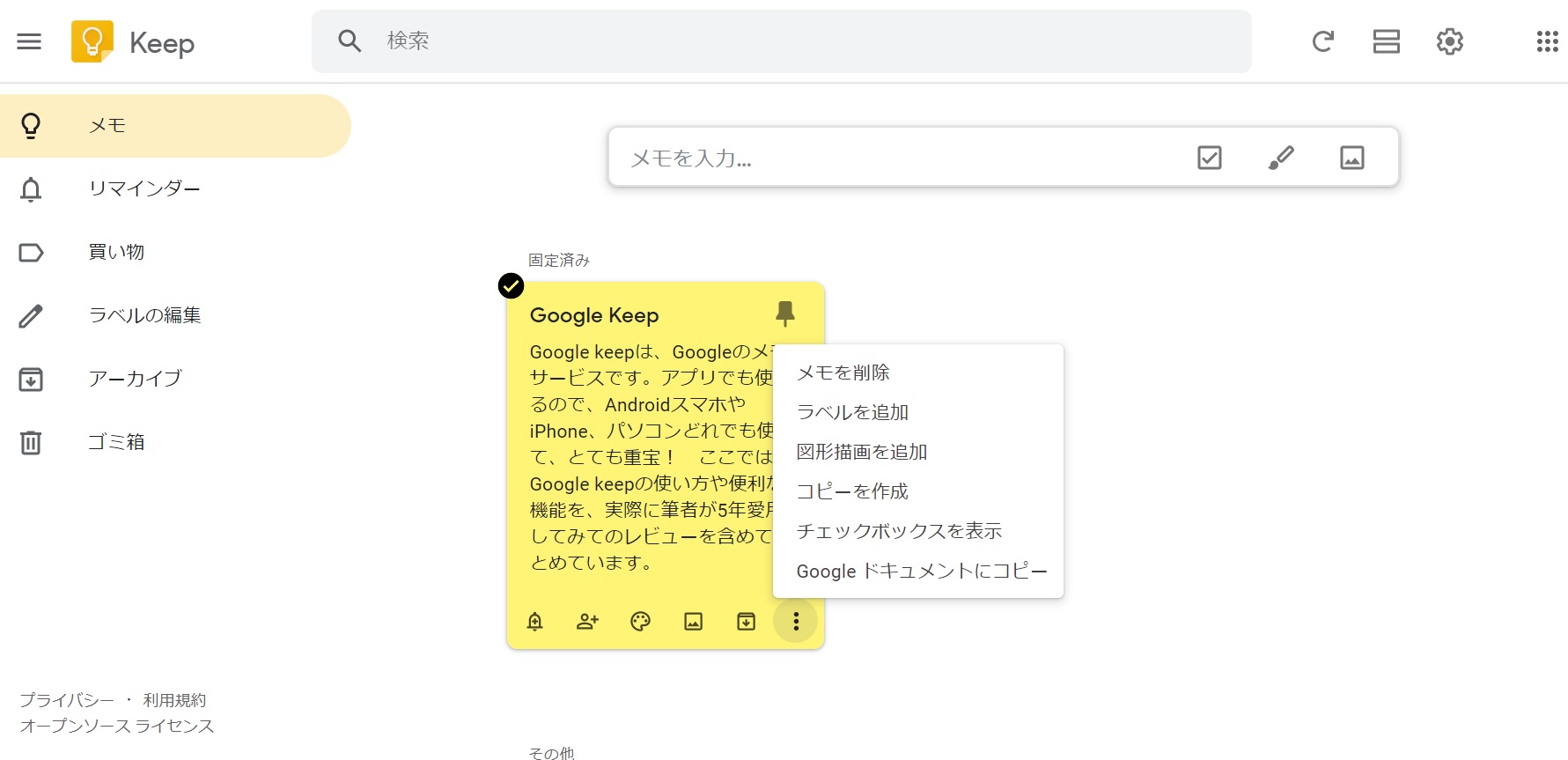The width and height of the screenshot is (1568, 760).
Task: Open the 買い物 label
Action: tap(175, 253)
